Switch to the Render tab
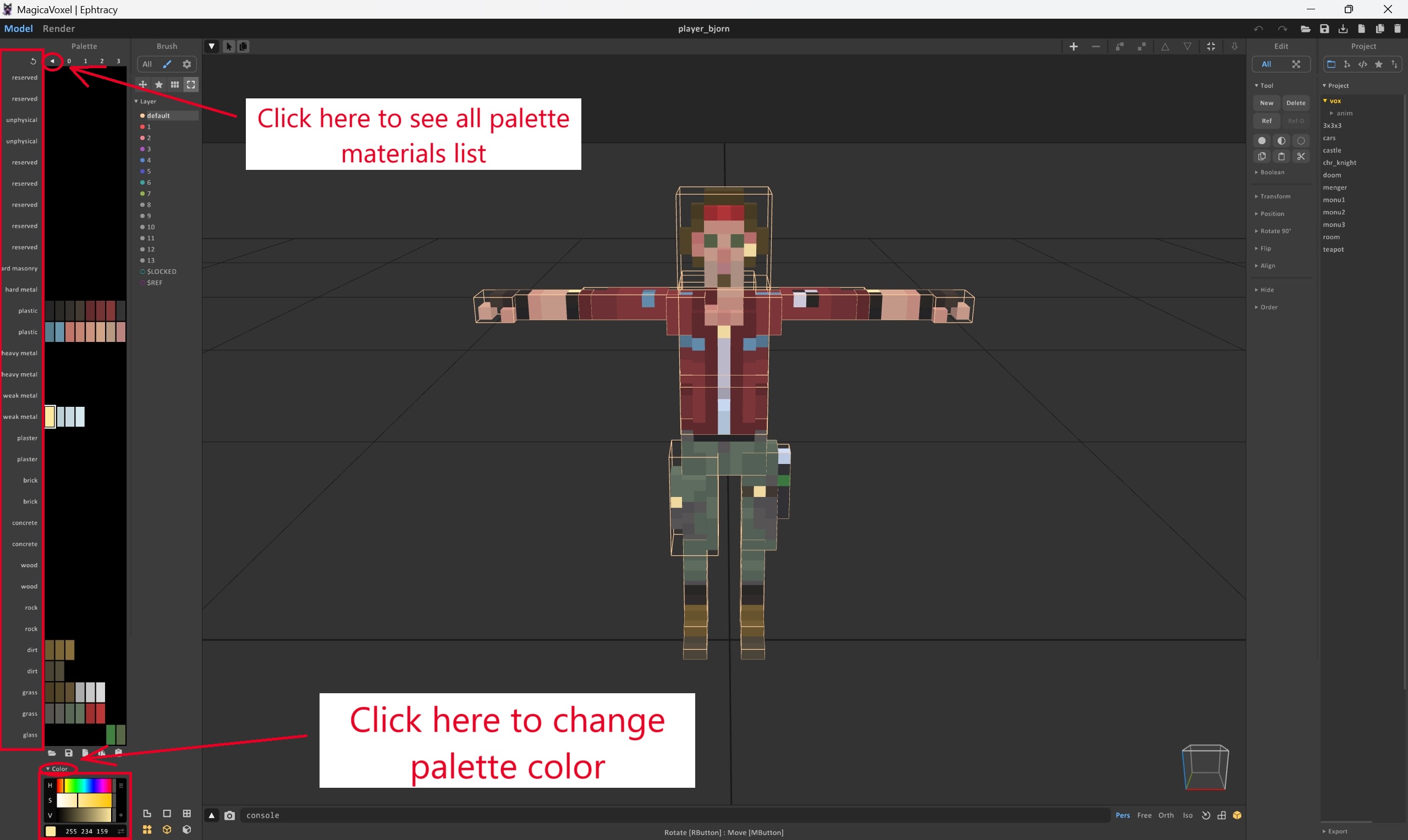The width and height of the screenshot is (1408, 840). [58, 29]
